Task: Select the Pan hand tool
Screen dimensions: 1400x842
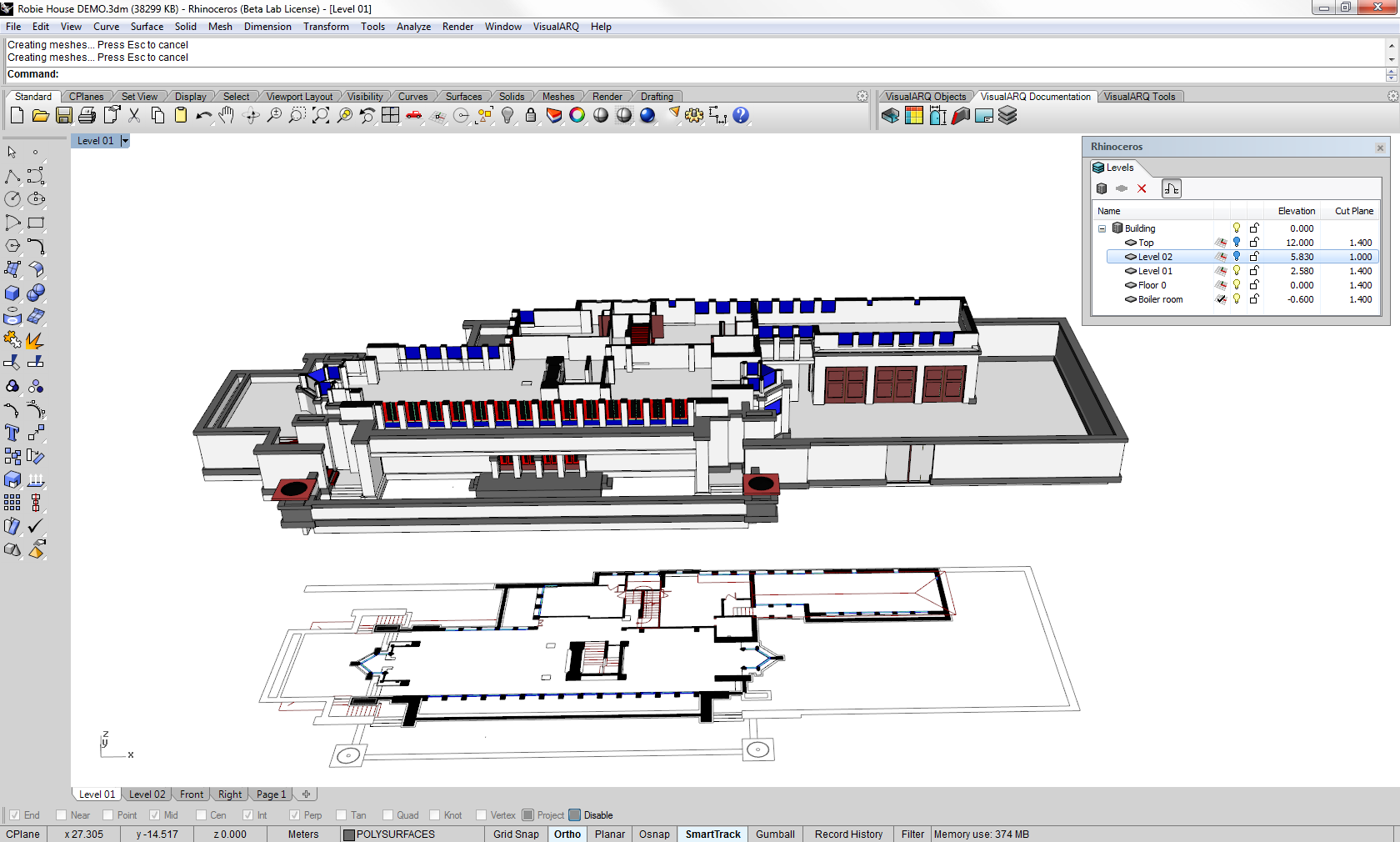Action: click(227, 116)
